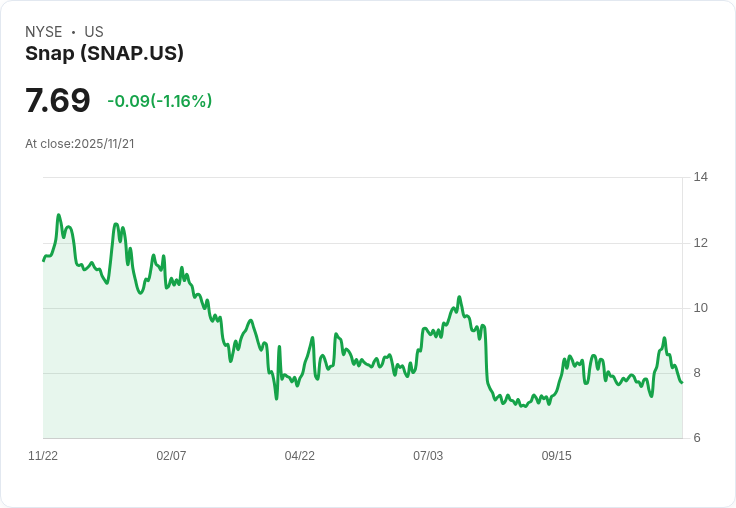The image size is (736, 508).
Task: Click the rightmost endpoint of the price line
Action: tap(682, 382)
